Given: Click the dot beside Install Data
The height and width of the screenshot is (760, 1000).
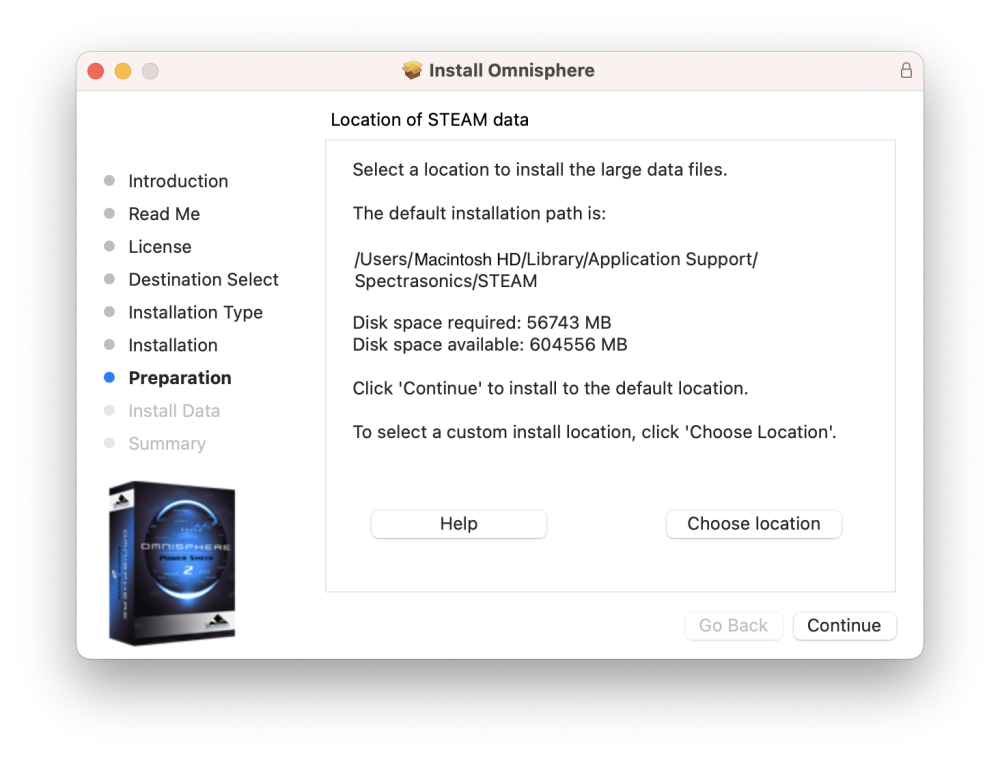Looking at the screenshot, I should pos(109,410).
